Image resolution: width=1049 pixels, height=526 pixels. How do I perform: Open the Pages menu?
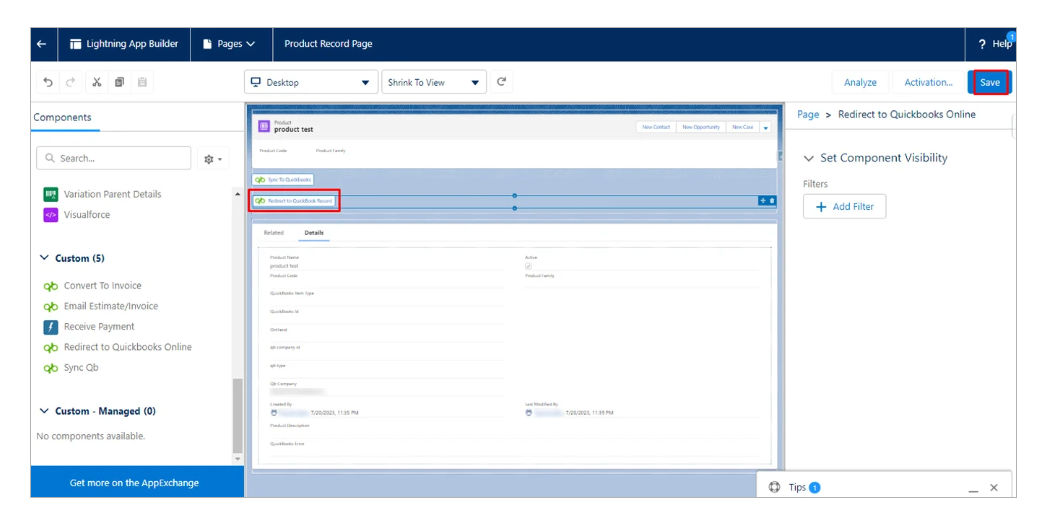tap(229, 44)
